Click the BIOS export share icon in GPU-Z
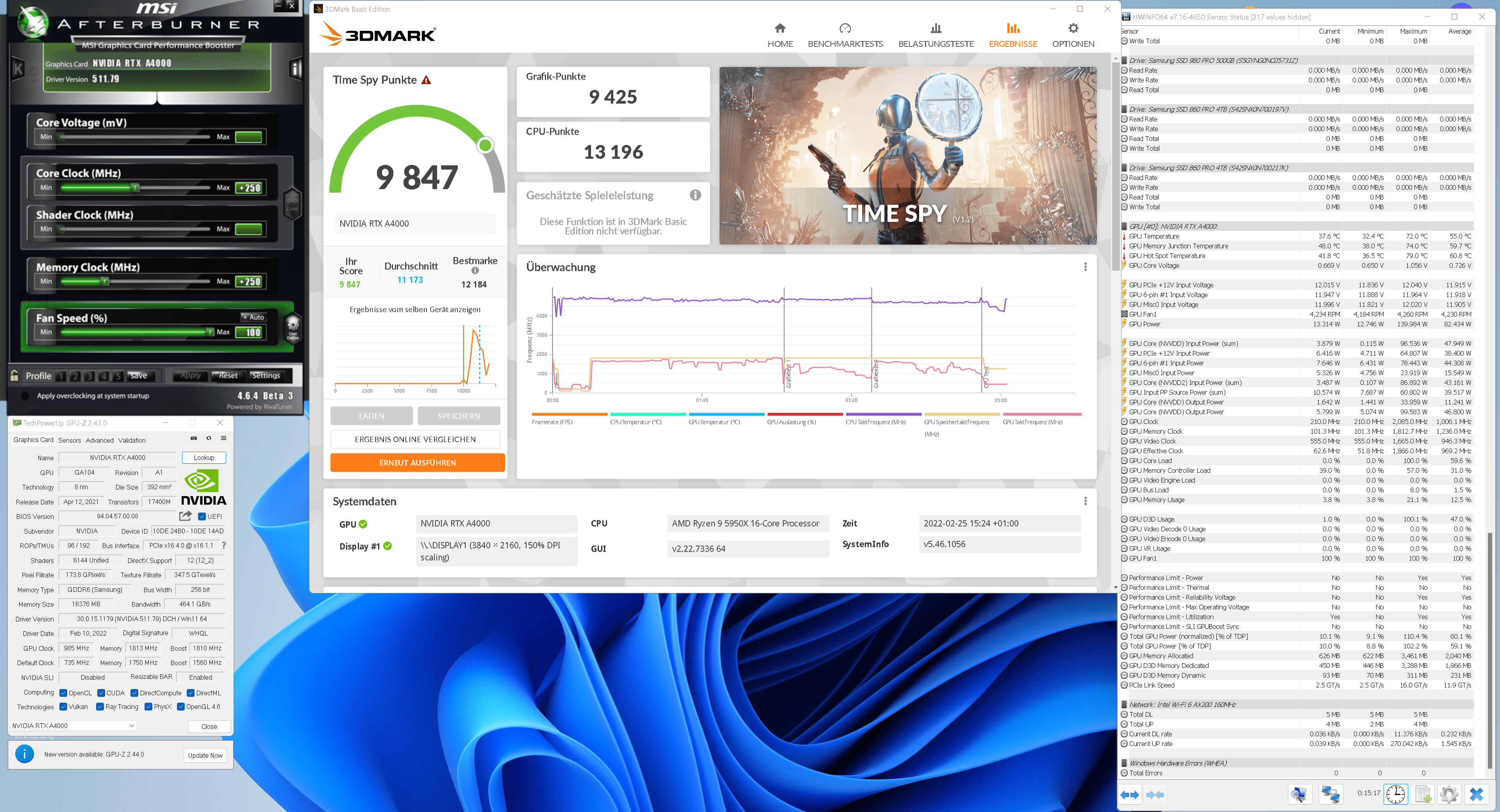1500x812 pixels. (185, 516)
